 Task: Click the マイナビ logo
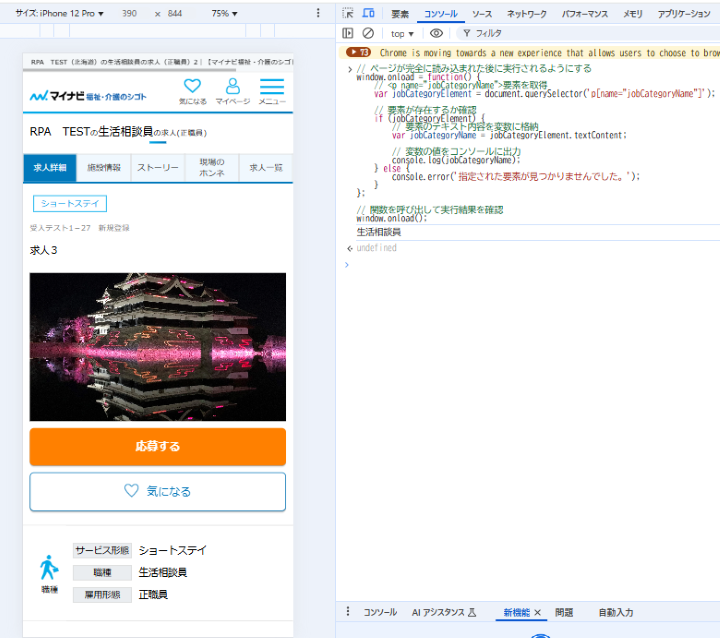point(88,96)
